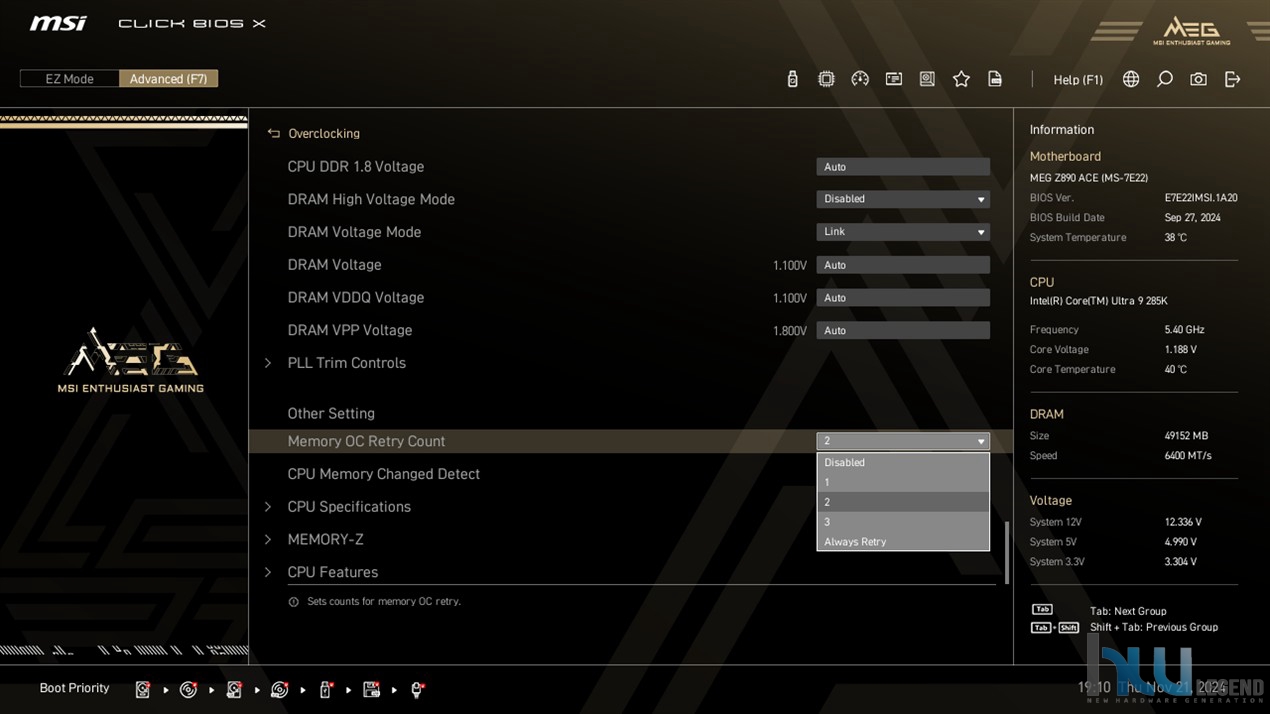Expand PLL Trim Controls submenu
Image resolution: width=1270 pixels, height=714 pixels.
346,363
